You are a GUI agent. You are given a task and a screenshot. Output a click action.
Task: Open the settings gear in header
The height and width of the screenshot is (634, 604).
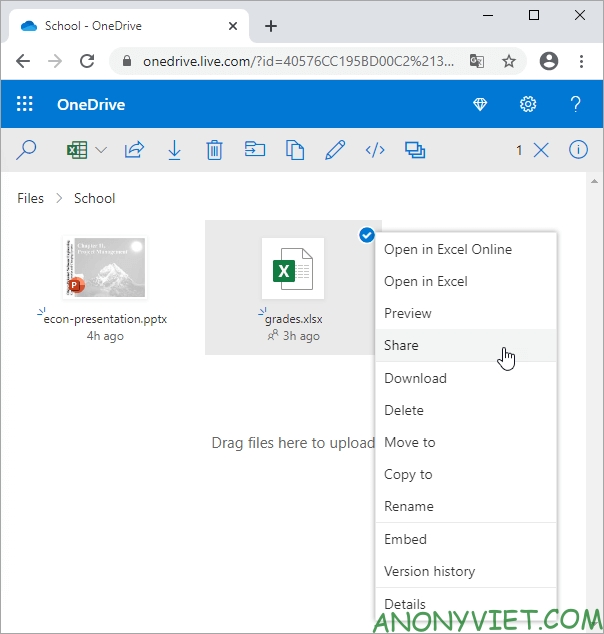pyautogui.click(x=528, y=104)
